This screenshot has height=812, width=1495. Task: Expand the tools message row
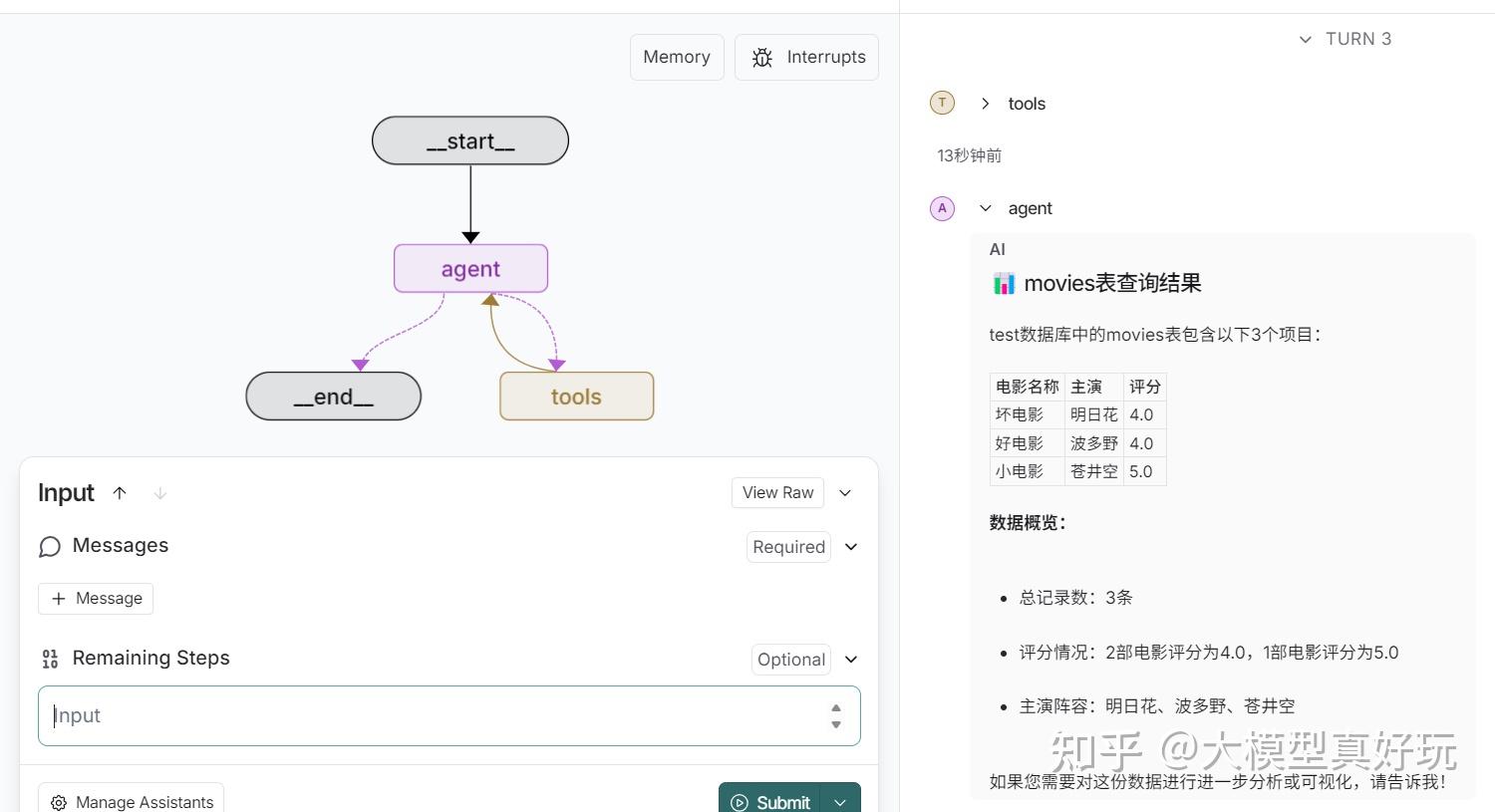click(x=985, y=103)
